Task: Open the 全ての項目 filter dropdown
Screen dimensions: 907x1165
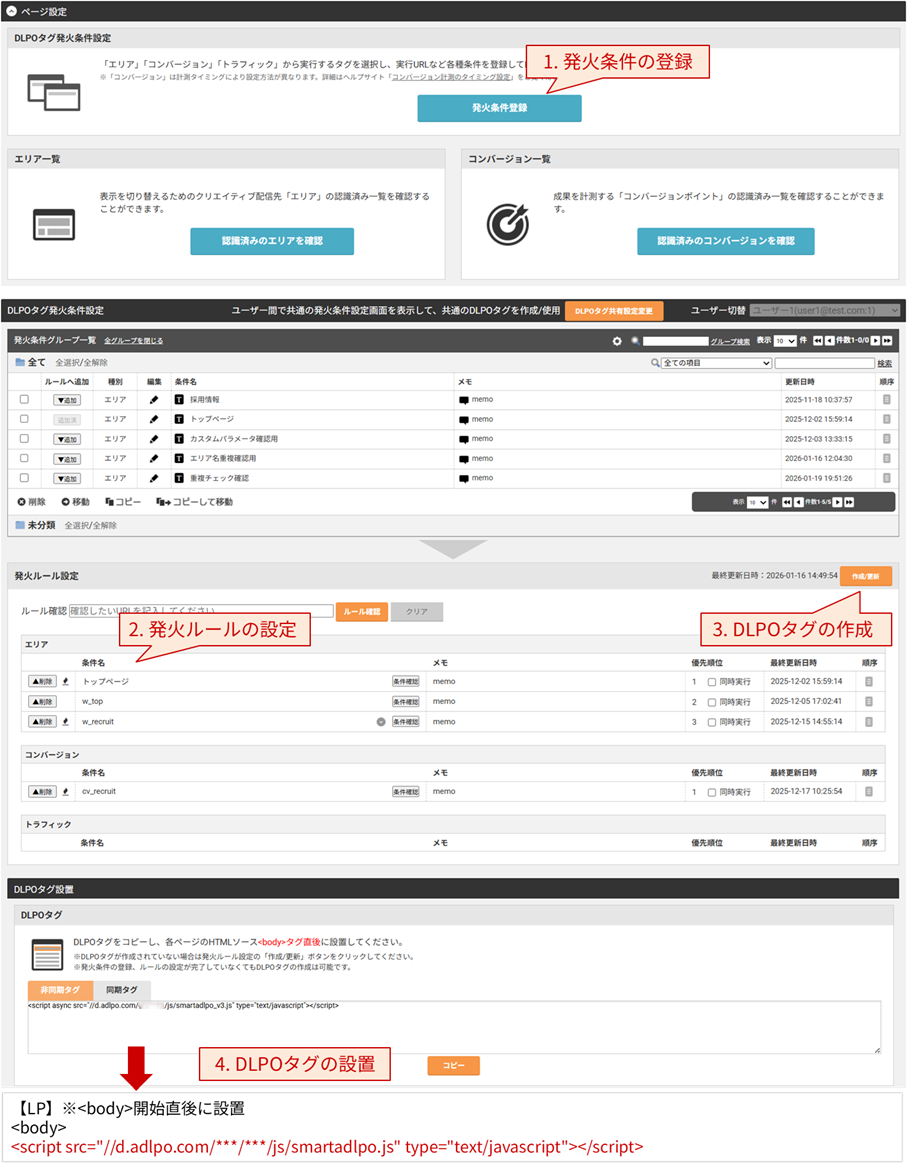Action: pos(716,363)
